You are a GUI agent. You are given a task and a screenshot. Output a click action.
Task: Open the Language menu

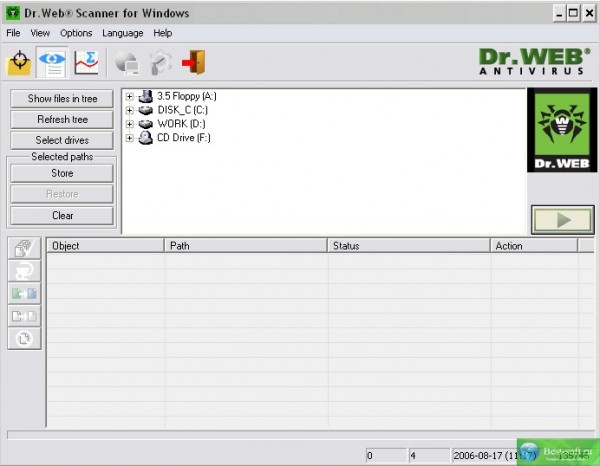tap(122, 33)
